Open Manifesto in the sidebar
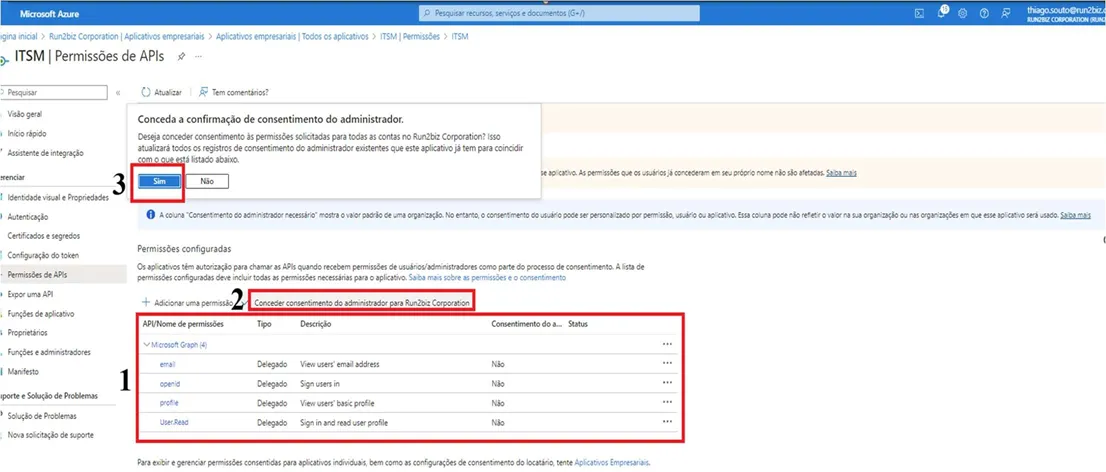This screenshot has width=1106, height=472. coord(23,371)
